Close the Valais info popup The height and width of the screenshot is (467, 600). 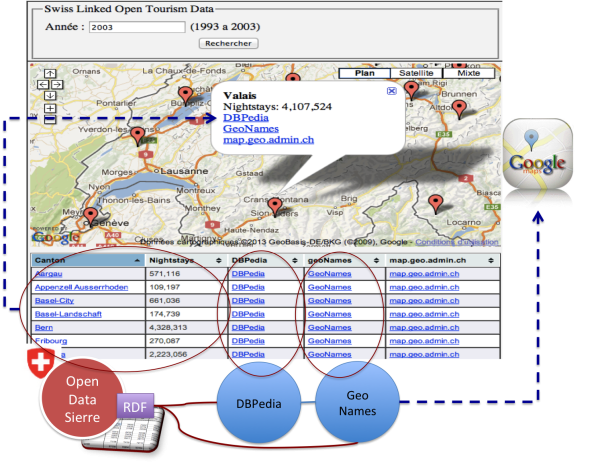point(391,91)
